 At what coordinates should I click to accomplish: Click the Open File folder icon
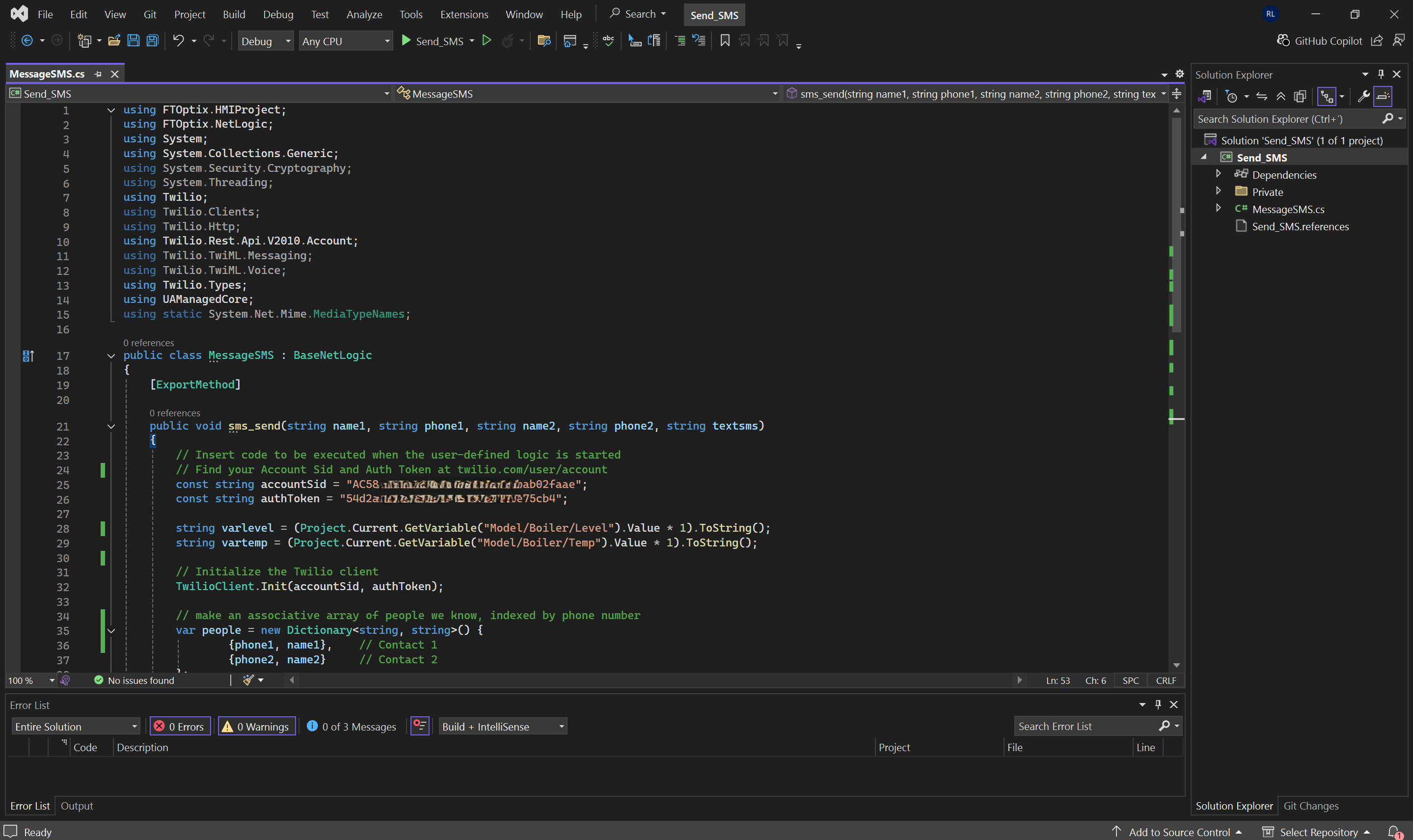tap(114, 40)
